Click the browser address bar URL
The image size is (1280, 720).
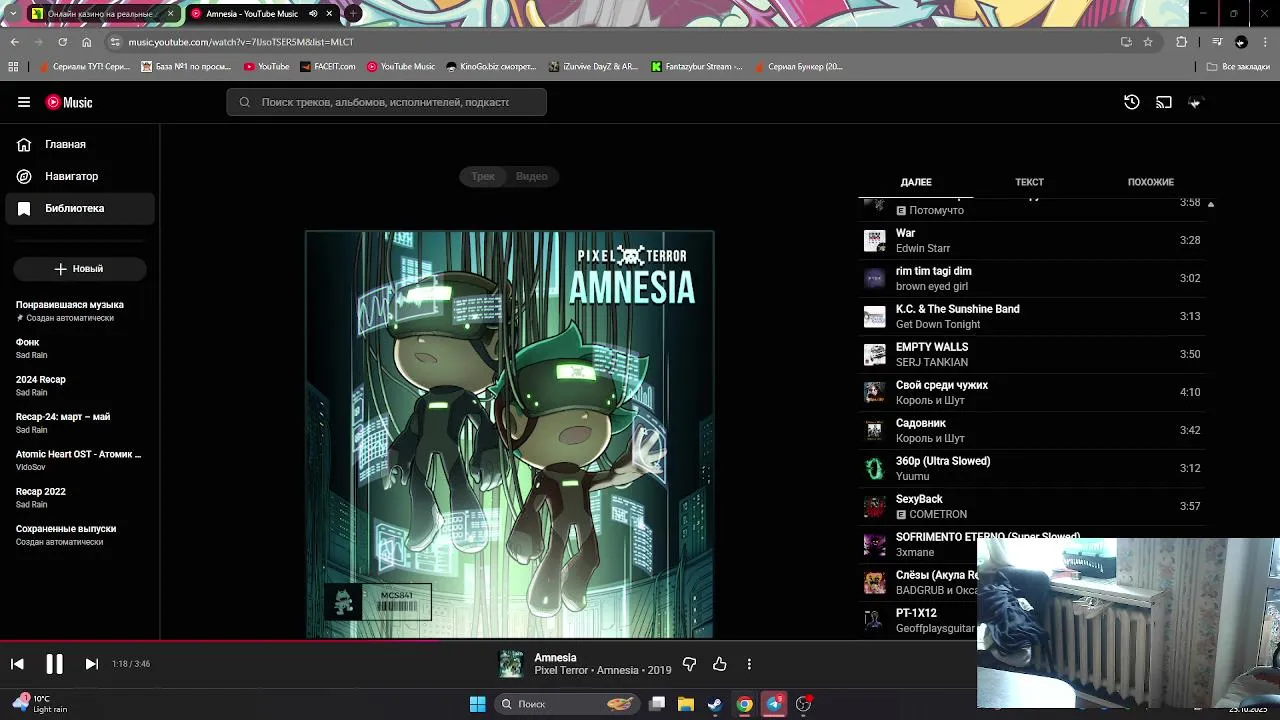(x=241, y=42)
